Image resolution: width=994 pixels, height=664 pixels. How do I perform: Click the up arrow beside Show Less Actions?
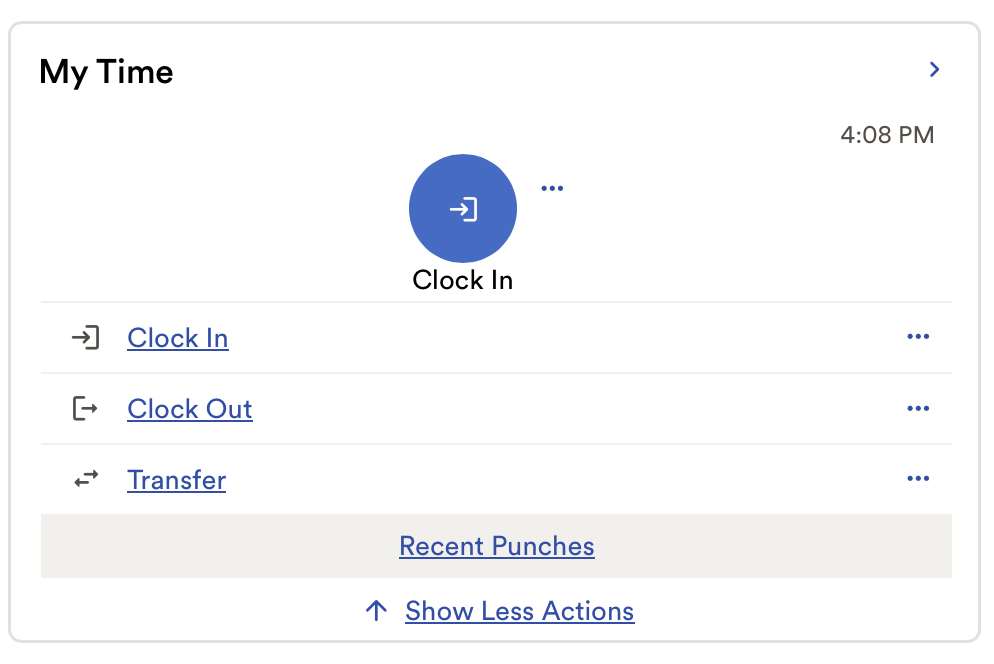pos(376,611)
